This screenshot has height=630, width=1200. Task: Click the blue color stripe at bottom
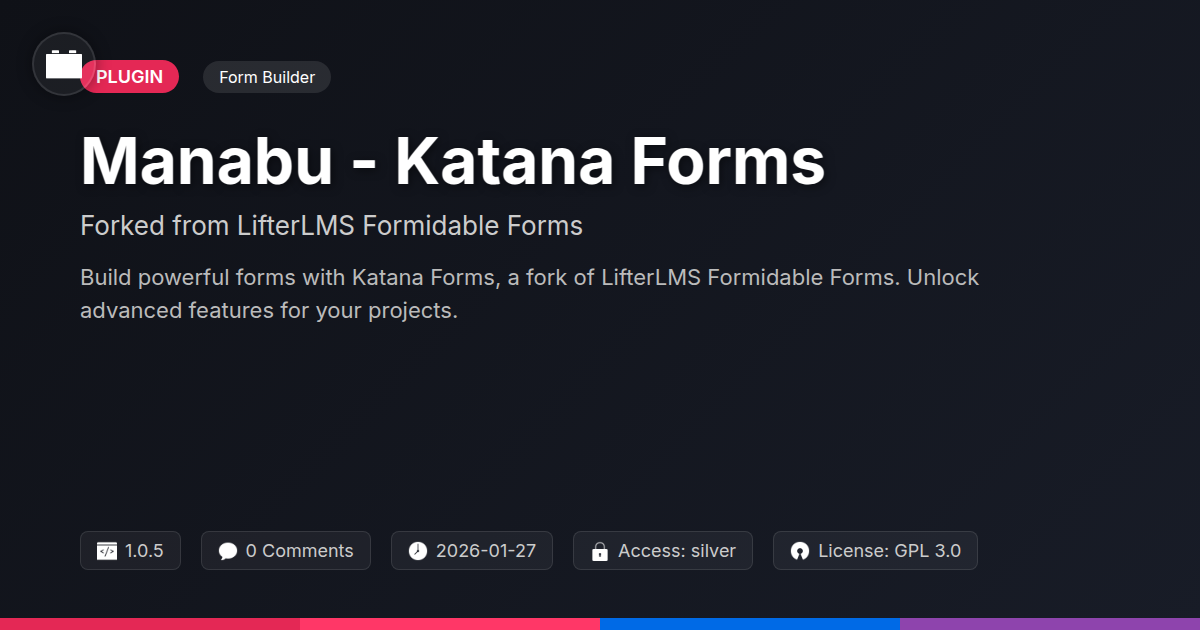750,624
